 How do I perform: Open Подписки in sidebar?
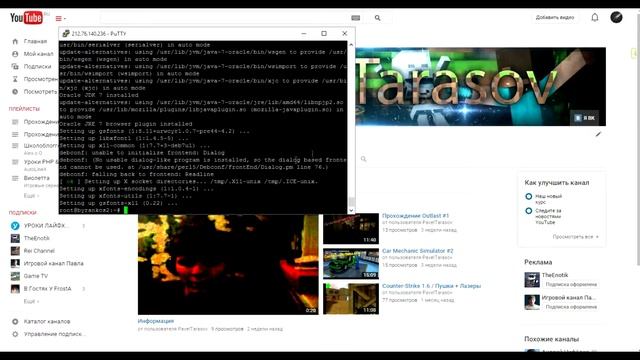(37, 67)
